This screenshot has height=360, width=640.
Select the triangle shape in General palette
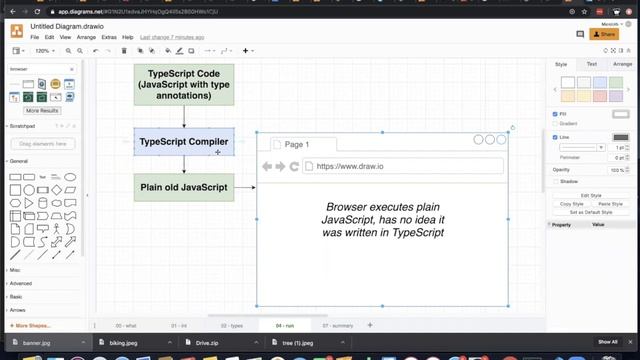[x=29, y=203]
